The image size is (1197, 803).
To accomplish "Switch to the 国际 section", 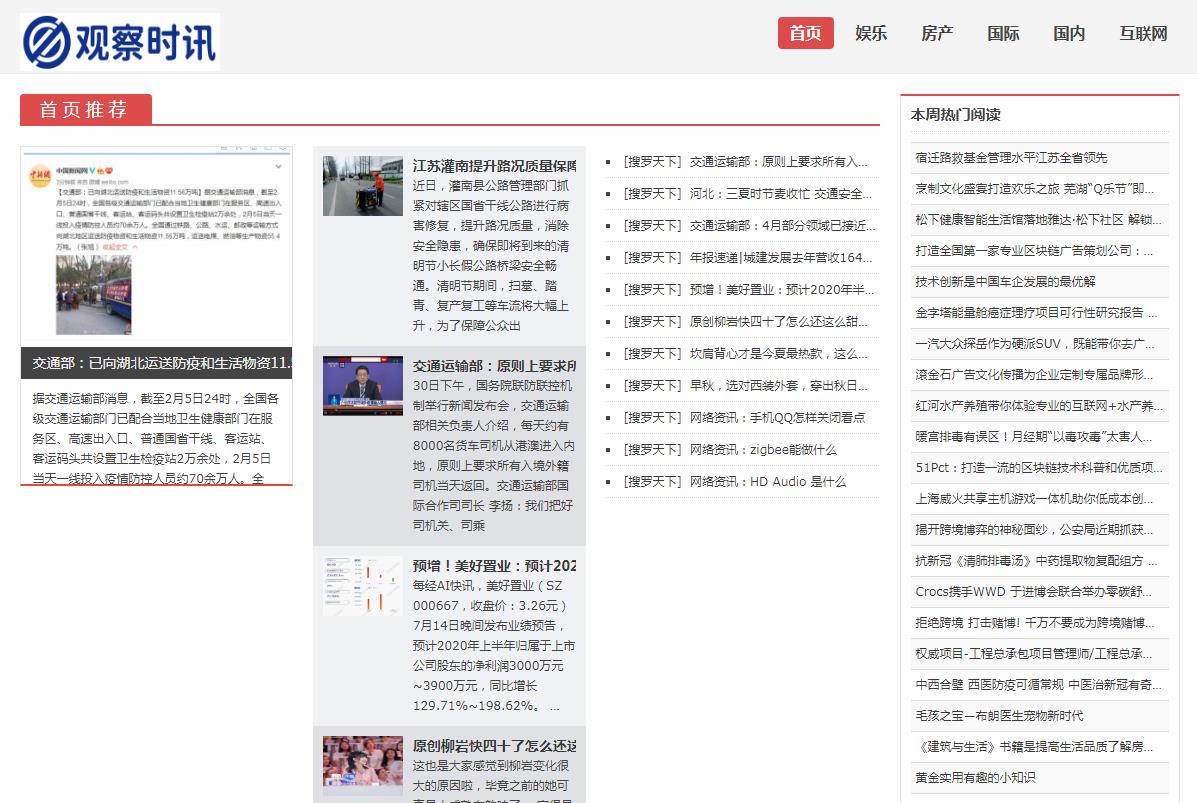I will tap(1003, 33).
